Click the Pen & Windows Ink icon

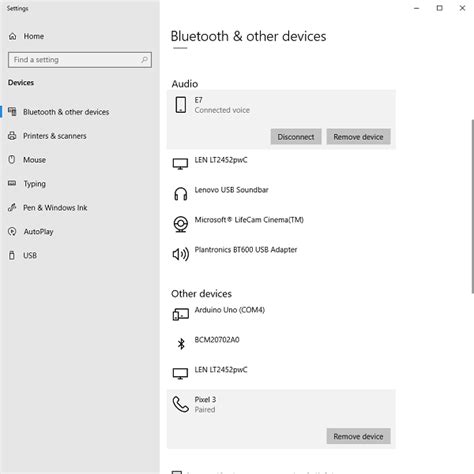tap(12, 207)
